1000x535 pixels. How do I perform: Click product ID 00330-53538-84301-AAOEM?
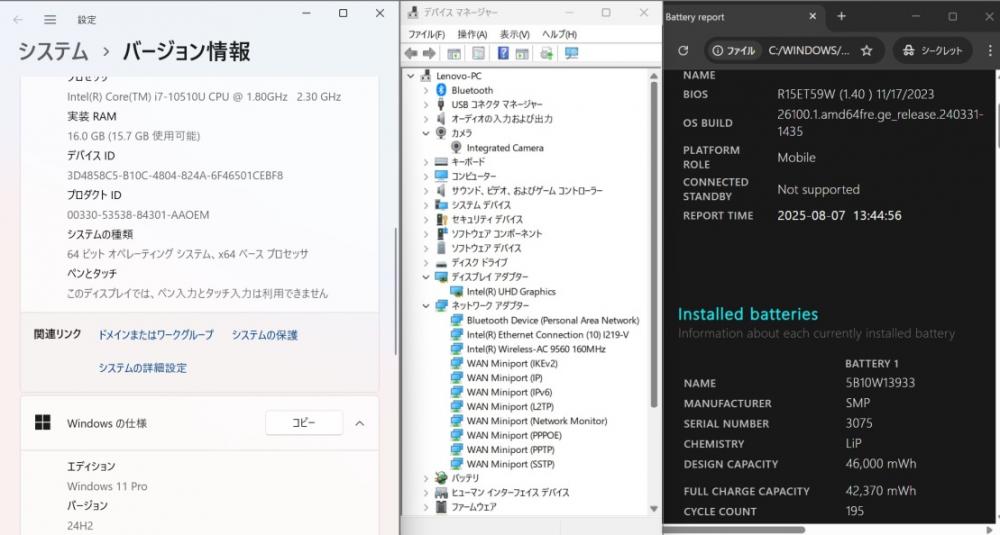pyautogui.click(x=138, y=215)
